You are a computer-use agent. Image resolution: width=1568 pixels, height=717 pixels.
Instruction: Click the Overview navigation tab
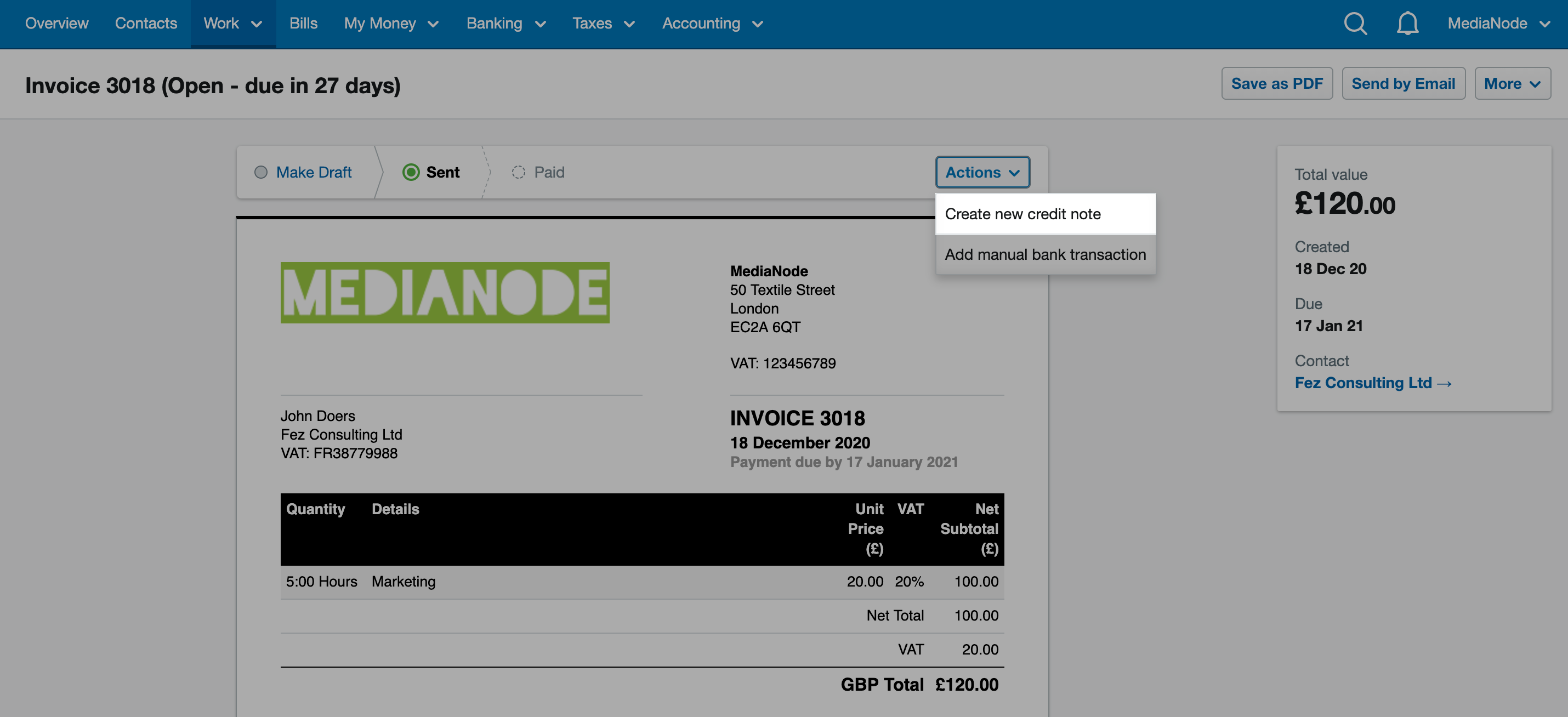coord(58,22)
